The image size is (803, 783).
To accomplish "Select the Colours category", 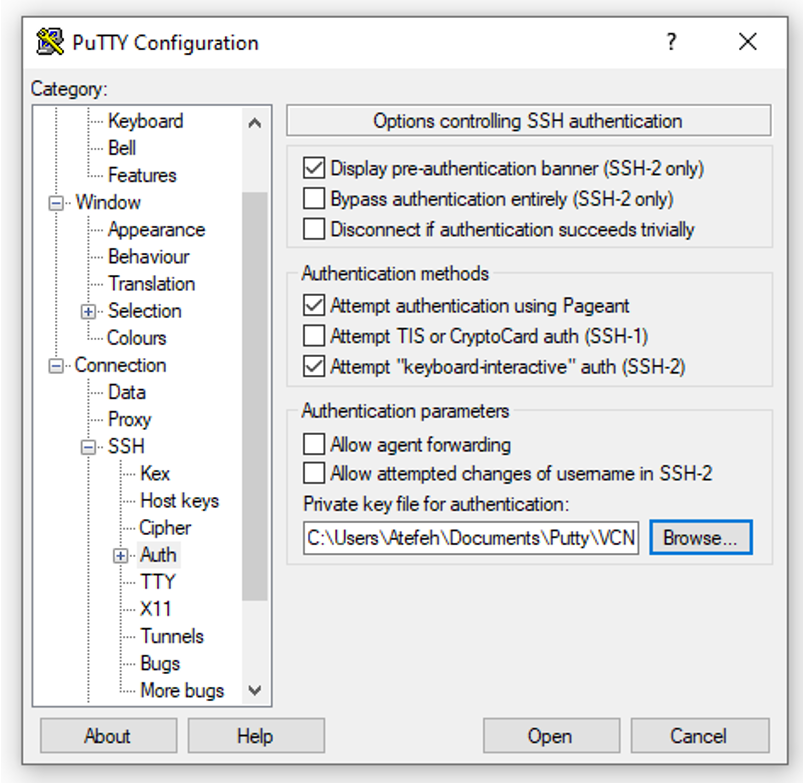I will click(x=137, y=338).
